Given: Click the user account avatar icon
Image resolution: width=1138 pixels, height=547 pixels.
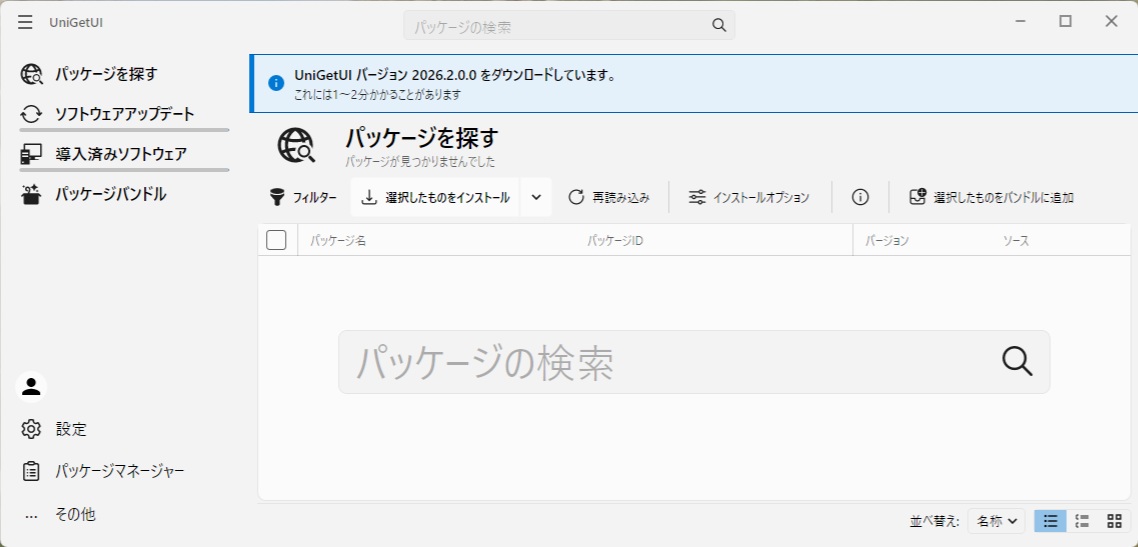Looking at the screenshot, I should pos(31,387).
